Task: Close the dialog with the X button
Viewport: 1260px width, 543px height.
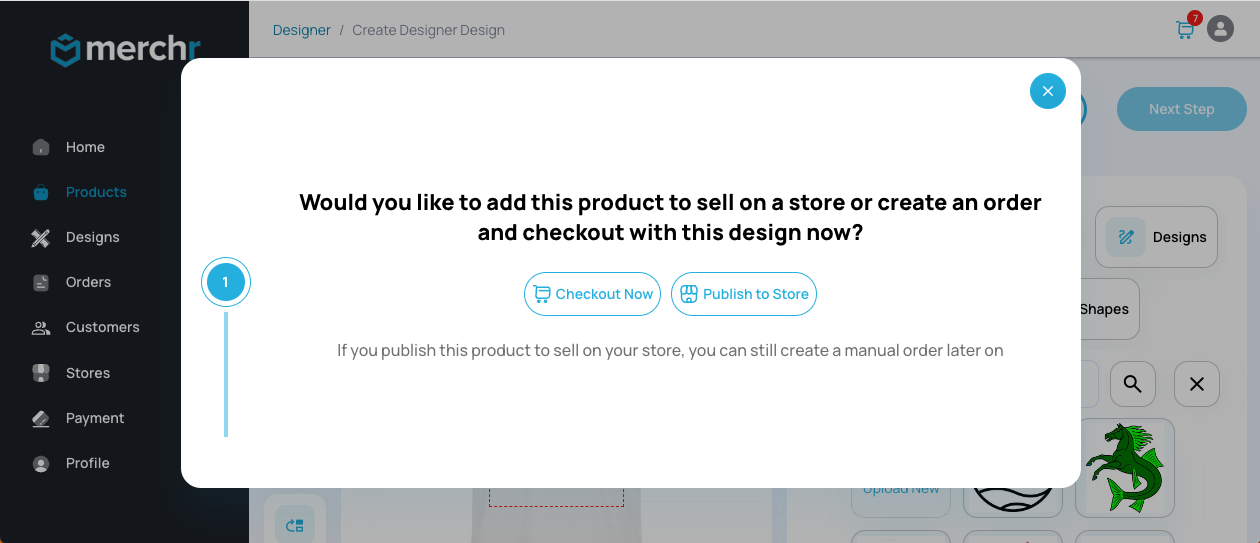Action: click(1048, 91)
